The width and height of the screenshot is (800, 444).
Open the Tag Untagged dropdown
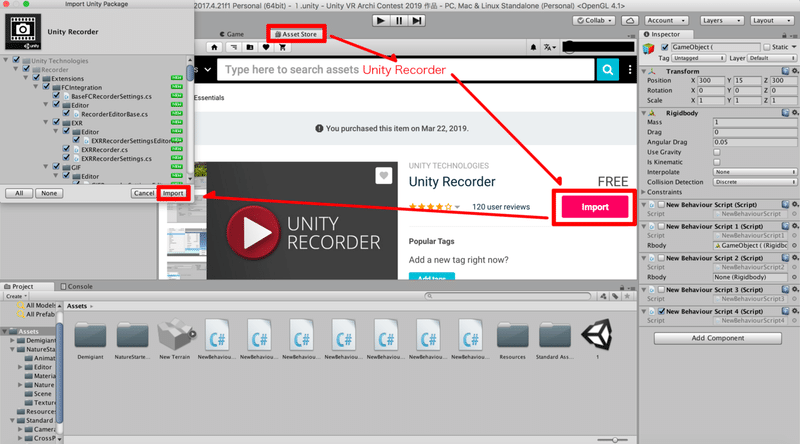[x=698, y=58]
